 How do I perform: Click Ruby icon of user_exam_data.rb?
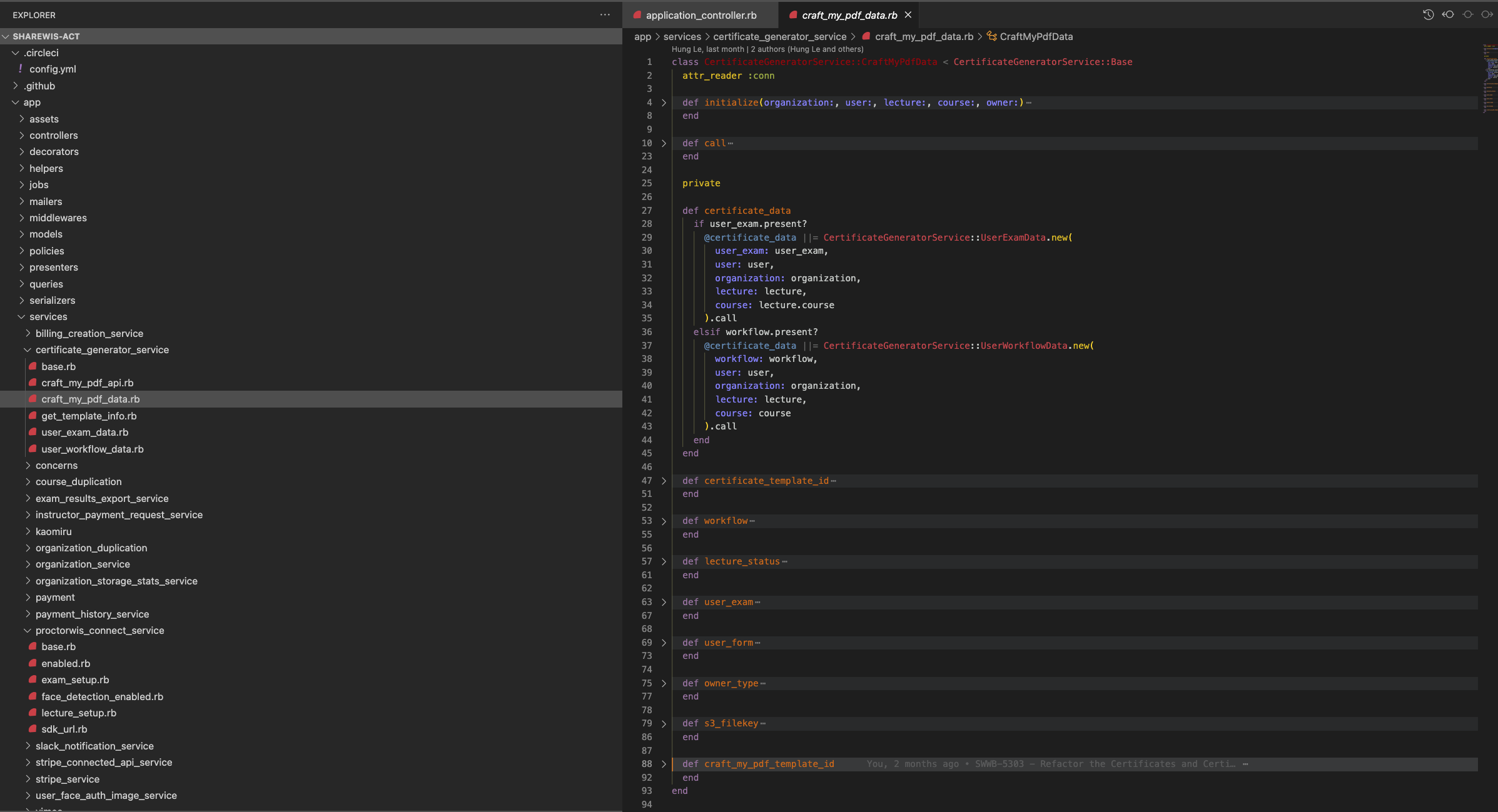(33, 432)
